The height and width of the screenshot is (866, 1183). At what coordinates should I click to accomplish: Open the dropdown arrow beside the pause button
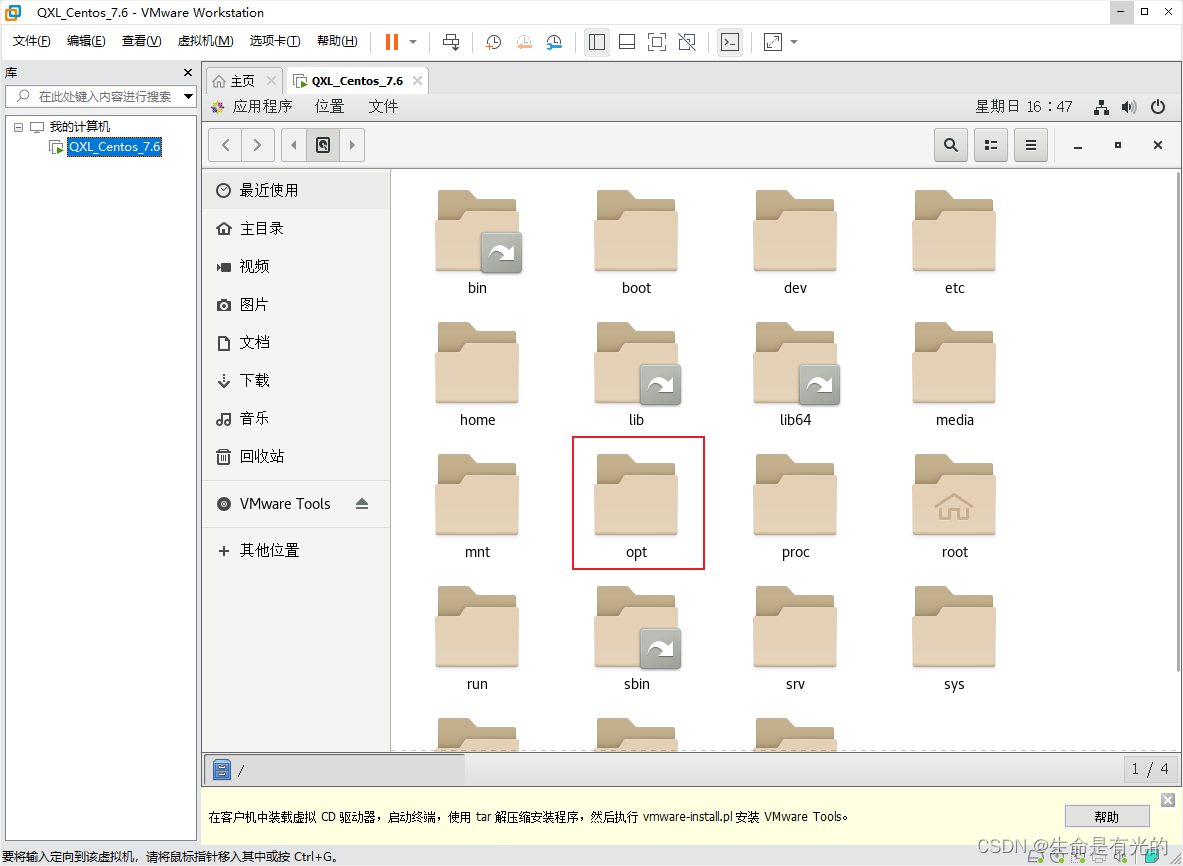pos(413,42)
